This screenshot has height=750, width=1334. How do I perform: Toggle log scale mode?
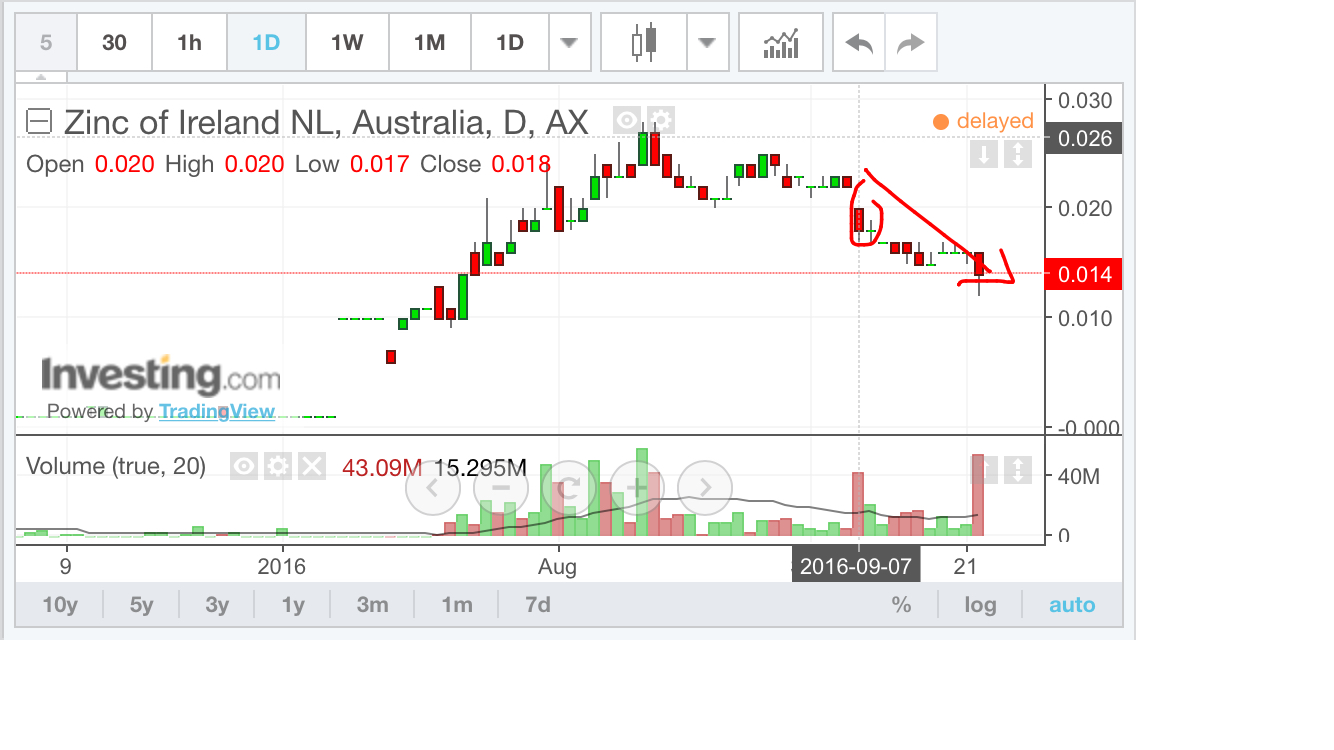(x=980, y=605)
